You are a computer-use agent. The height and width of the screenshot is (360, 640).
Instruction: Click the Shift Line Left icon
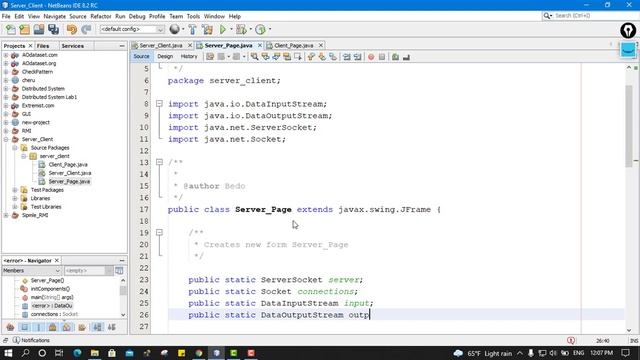pos(347,57)
